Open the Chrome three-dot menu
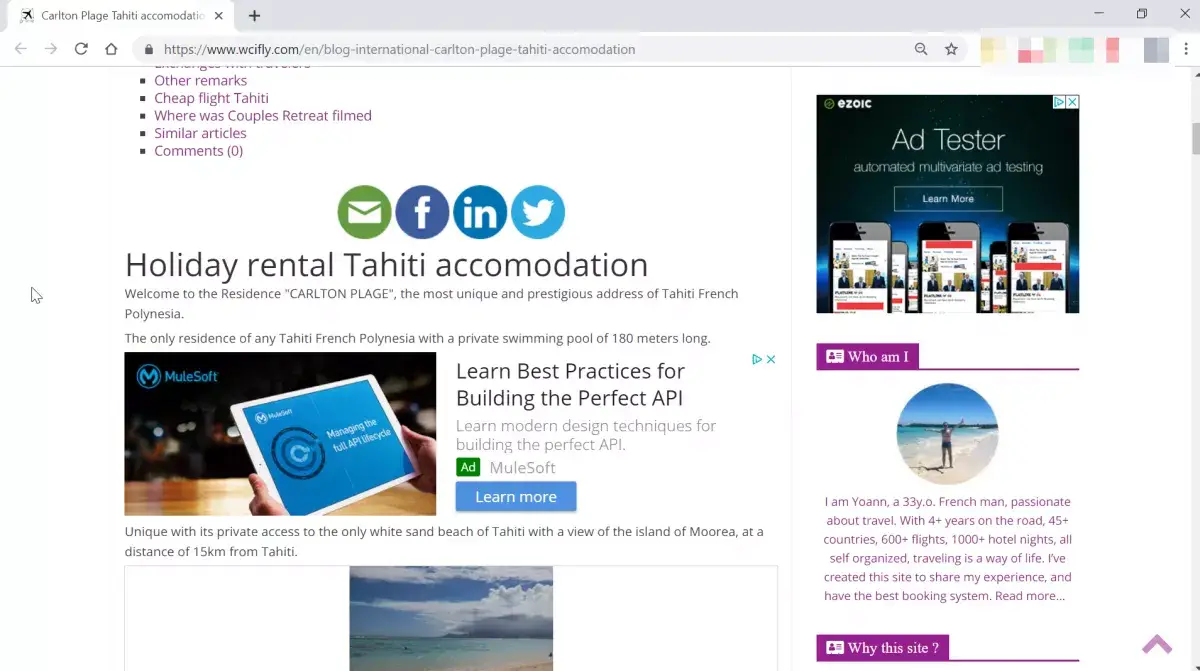 [x=1186, y=49]
